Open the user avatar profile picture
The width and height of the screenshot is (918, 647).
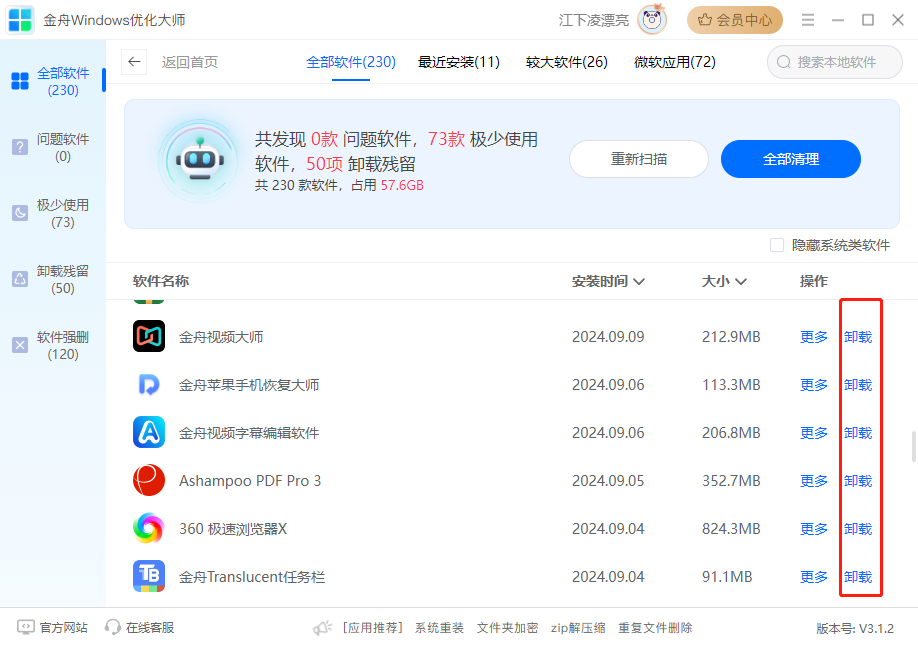652,20
